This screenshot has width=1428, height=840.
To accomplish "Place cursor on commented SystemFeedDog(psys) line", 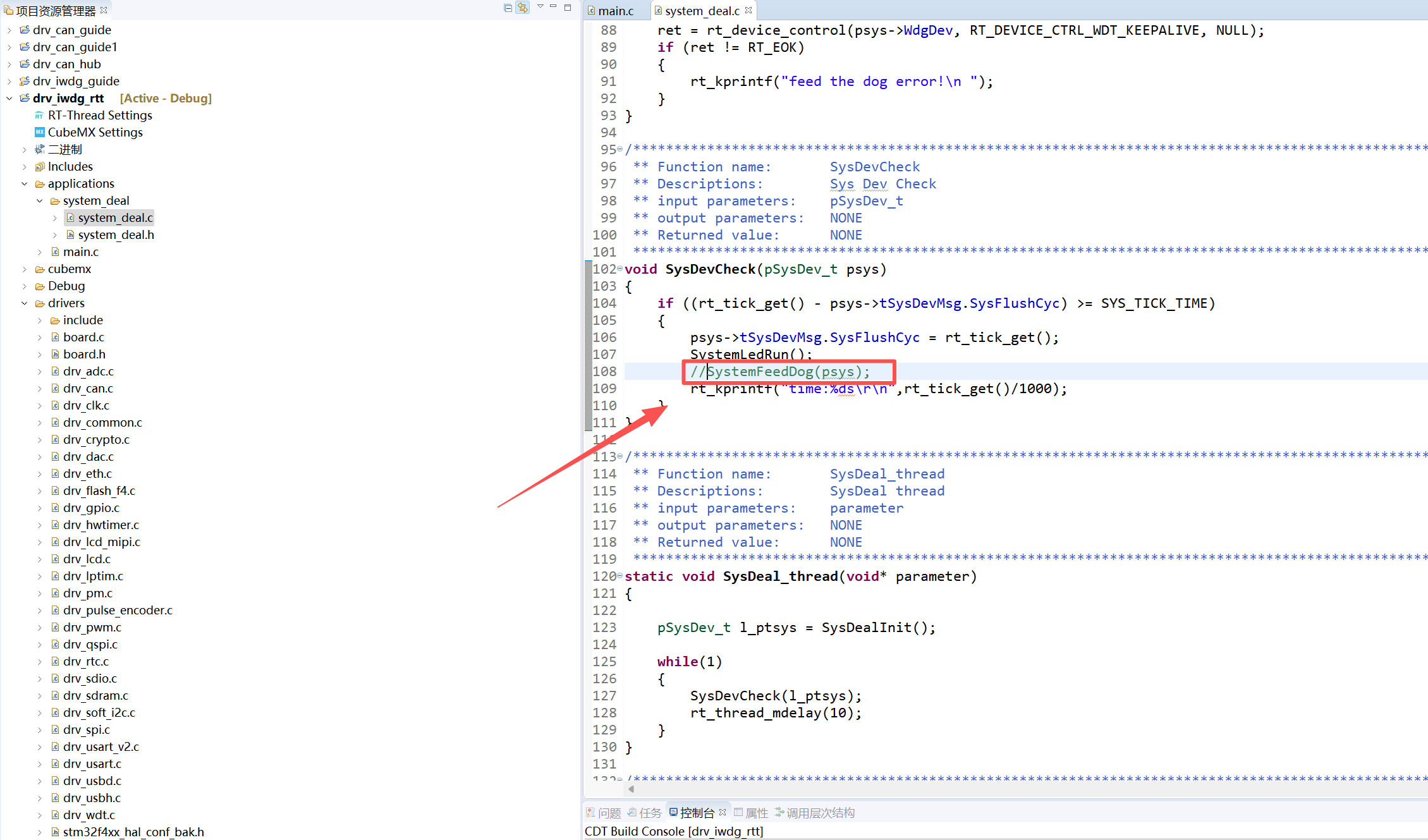I will pyautogui.click(x=780, y=372).
